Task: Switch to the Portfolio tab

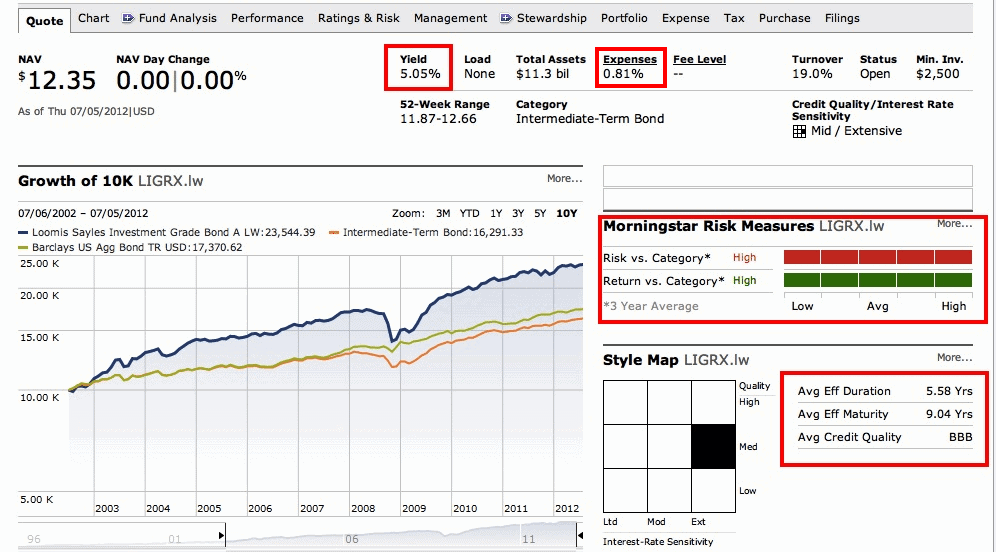Action: click(624, 18)
